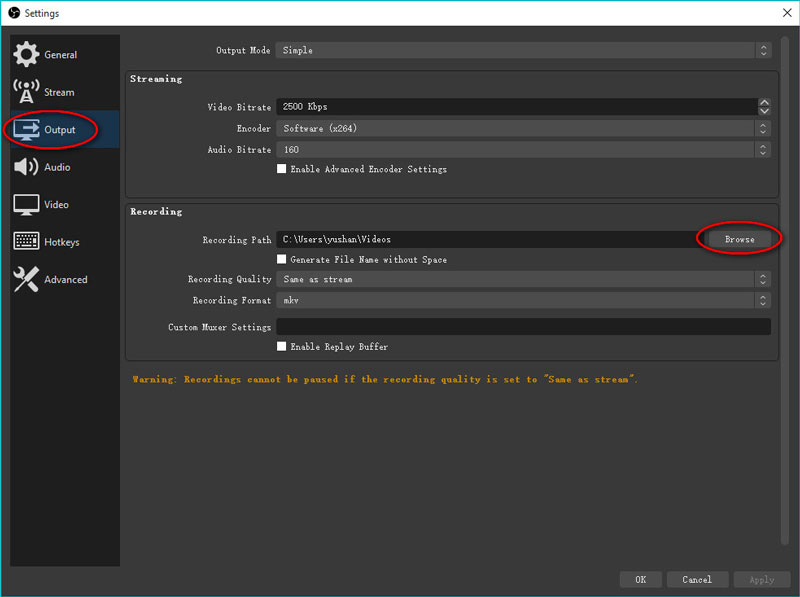This screenshot has width=800, height=597.
Task: Select the Output monitor icon
Action: pyautogui.click(x=27, y=129)
